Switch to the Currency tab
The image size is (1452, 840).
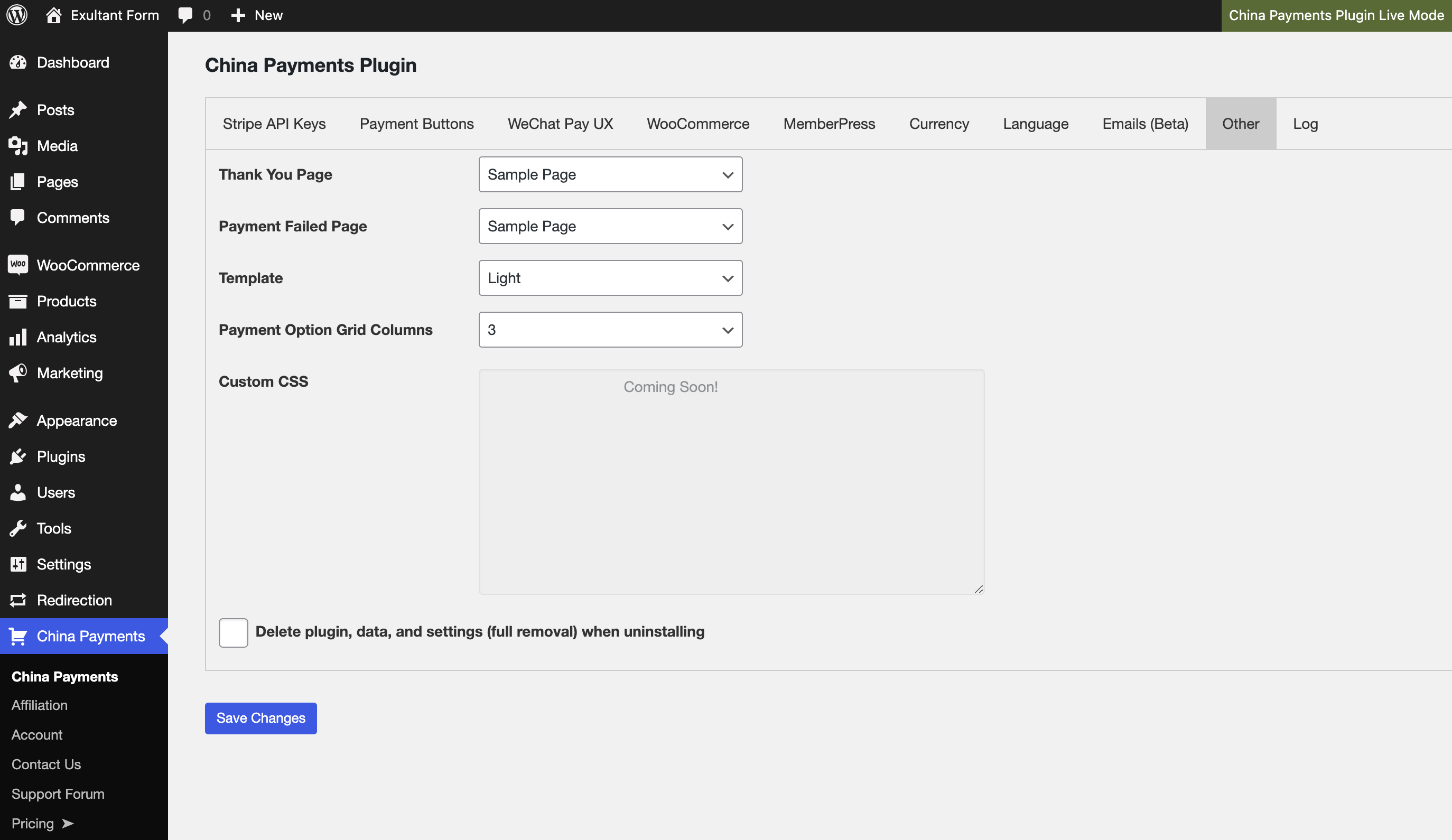[x=939, y=124]
